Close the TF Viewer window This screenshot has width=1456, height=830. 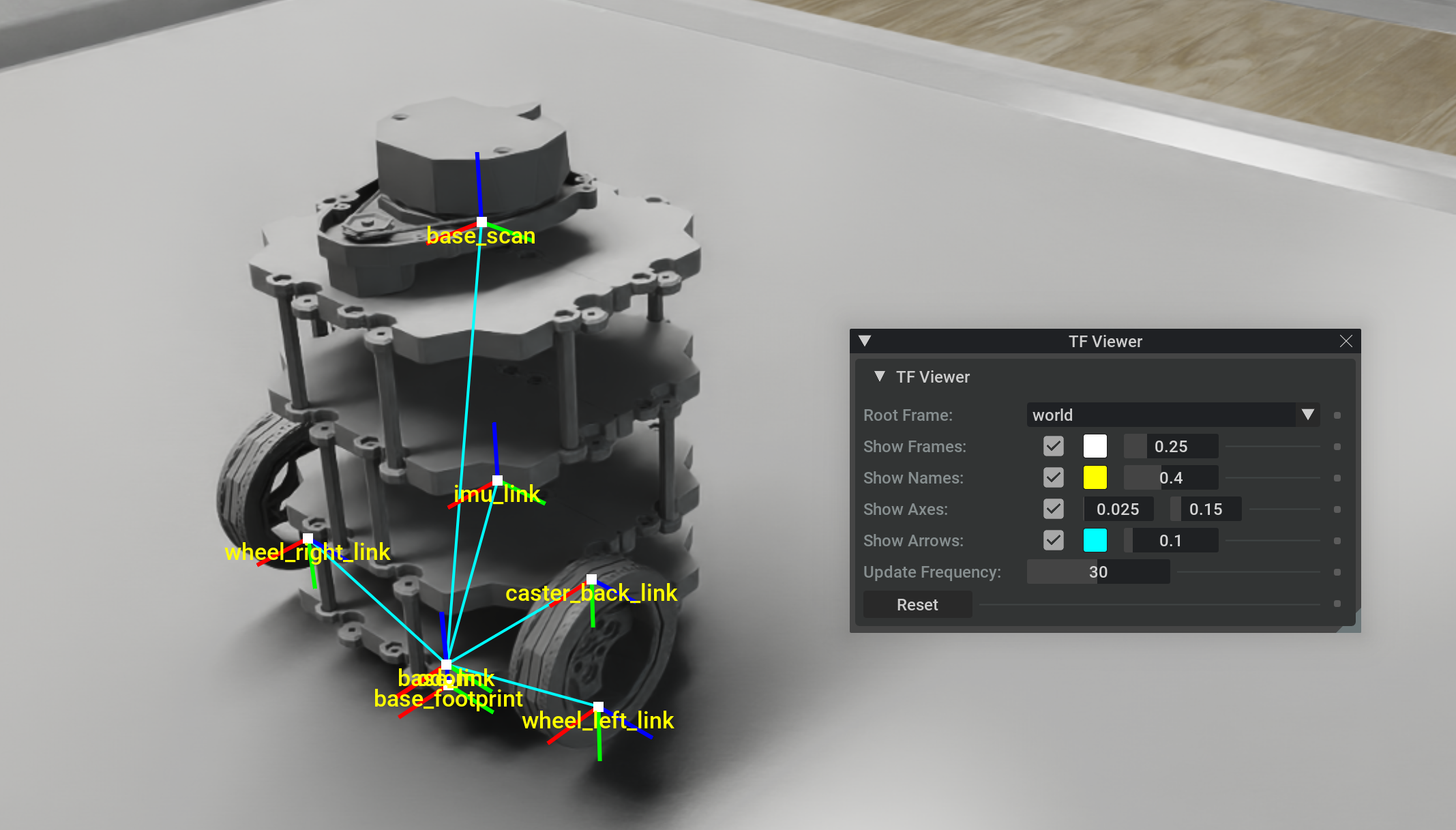pos(1346,341)
